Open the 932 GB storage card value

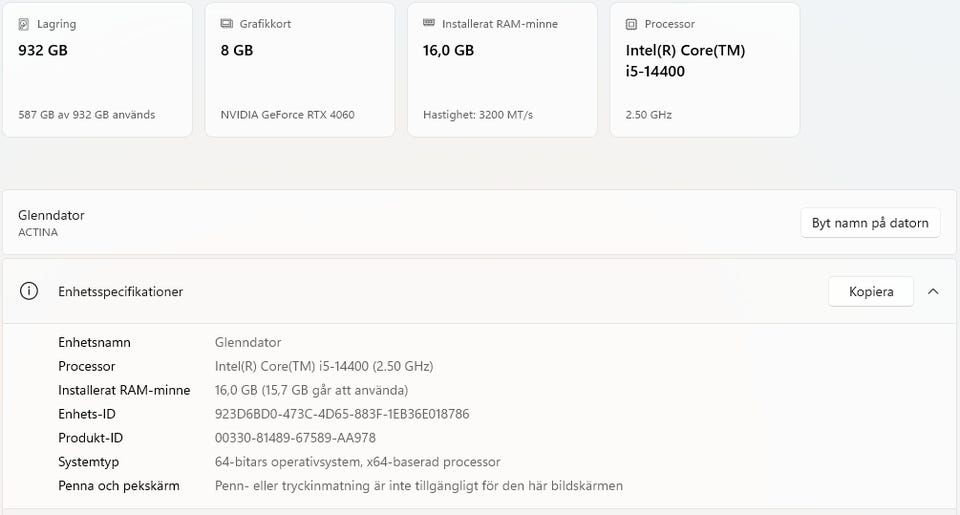pyautogui.click(x=43, y=50)
